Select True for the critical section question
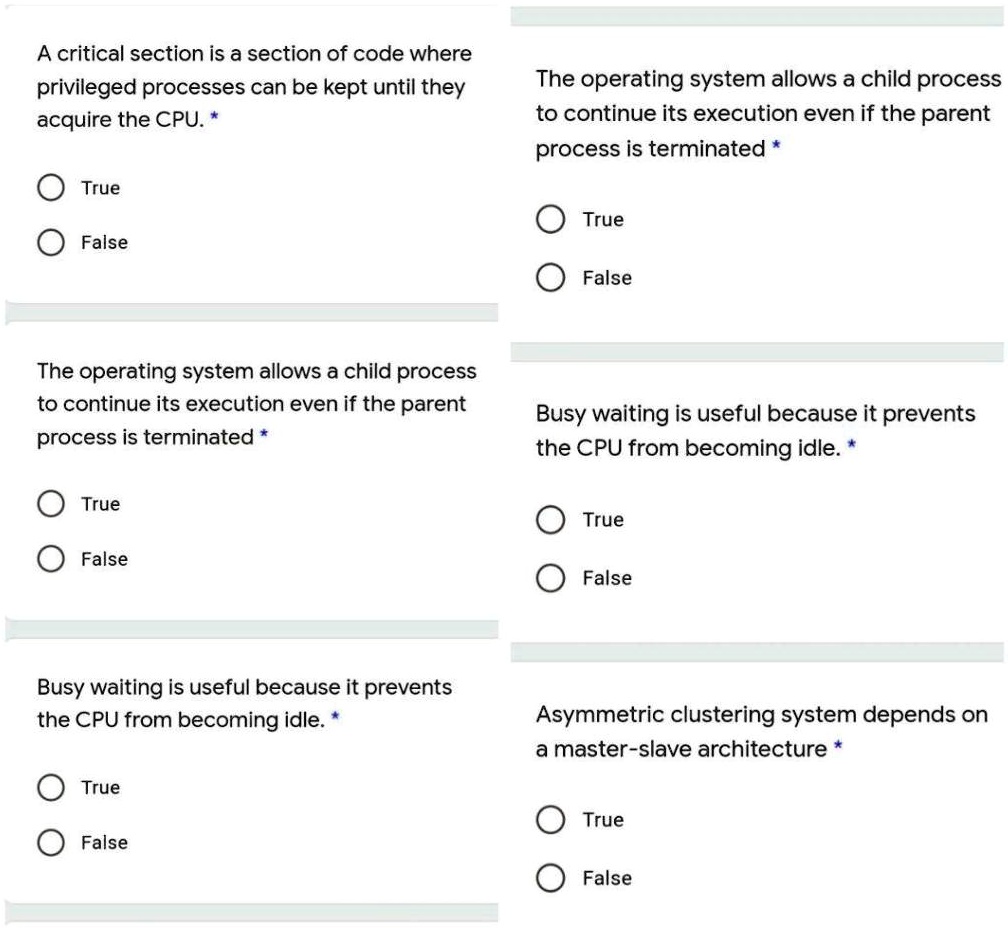This screenshot has width=1008, height=928. coord(50,187)
